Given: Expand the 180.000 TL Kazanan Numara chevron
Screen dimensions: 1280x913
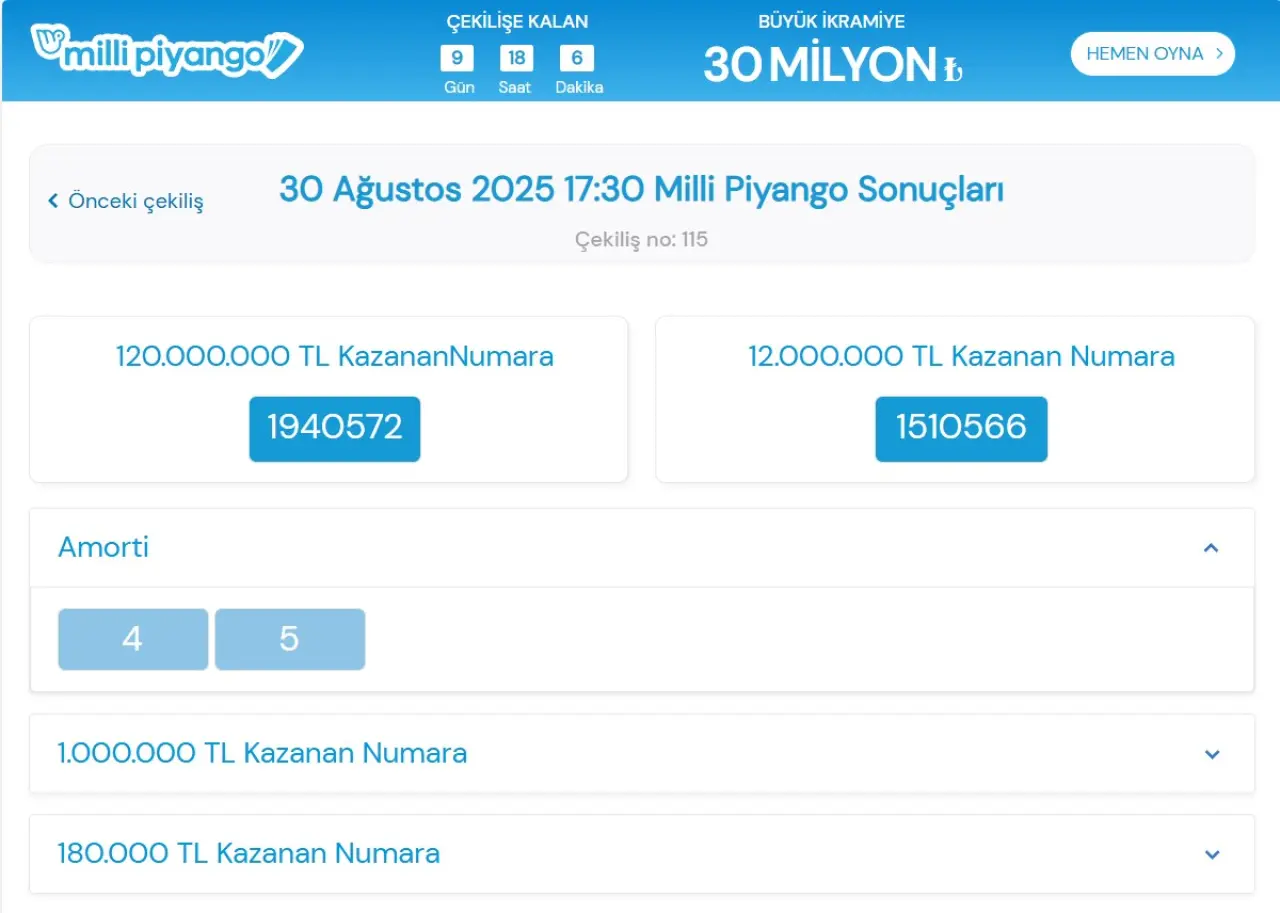Looking at the screenshot, I should 1212,854.
